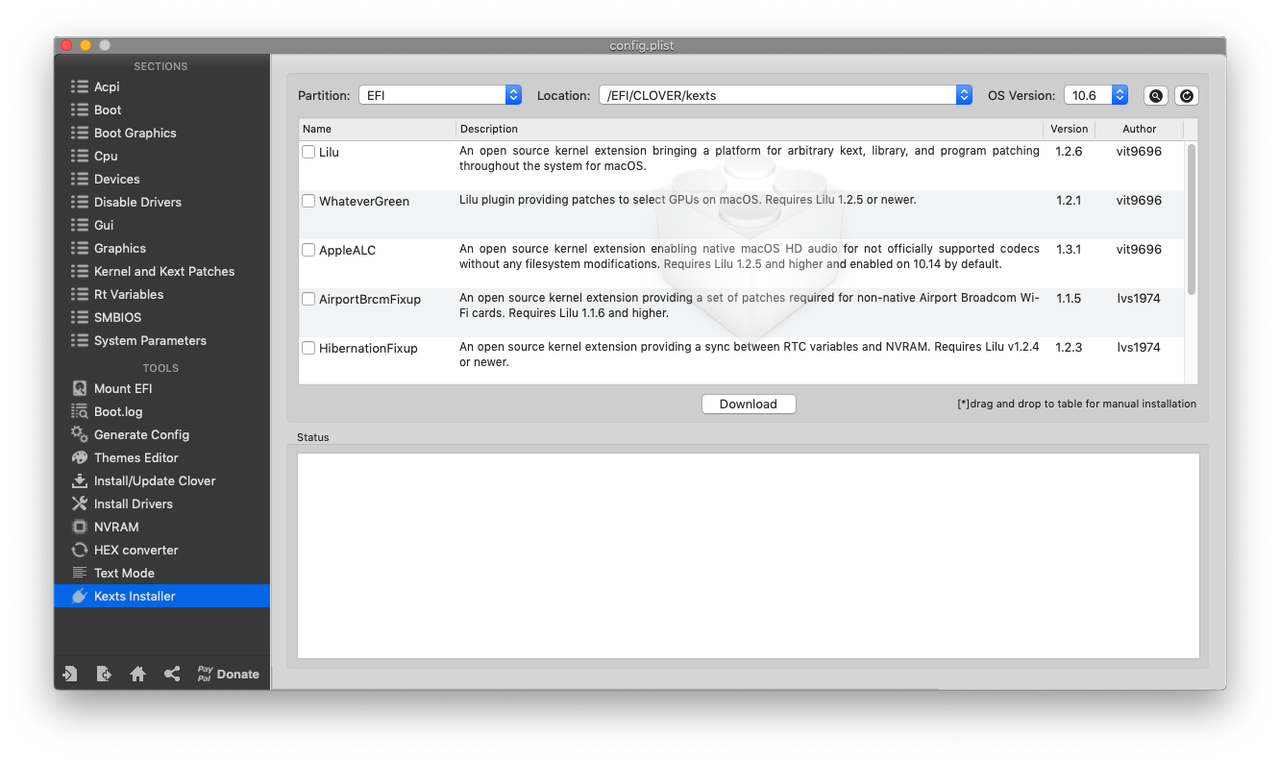Sort the kext table by Version column
This screenshot has width=1280, height=761.
point(1069,129)
